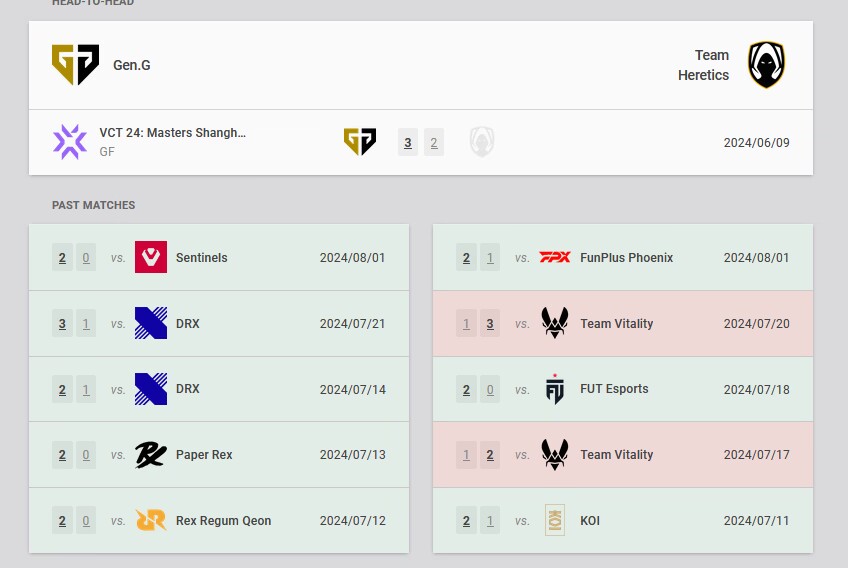Click DRX logo in 2024/07/14 match

pyautogui.click(x=151, y=389)
